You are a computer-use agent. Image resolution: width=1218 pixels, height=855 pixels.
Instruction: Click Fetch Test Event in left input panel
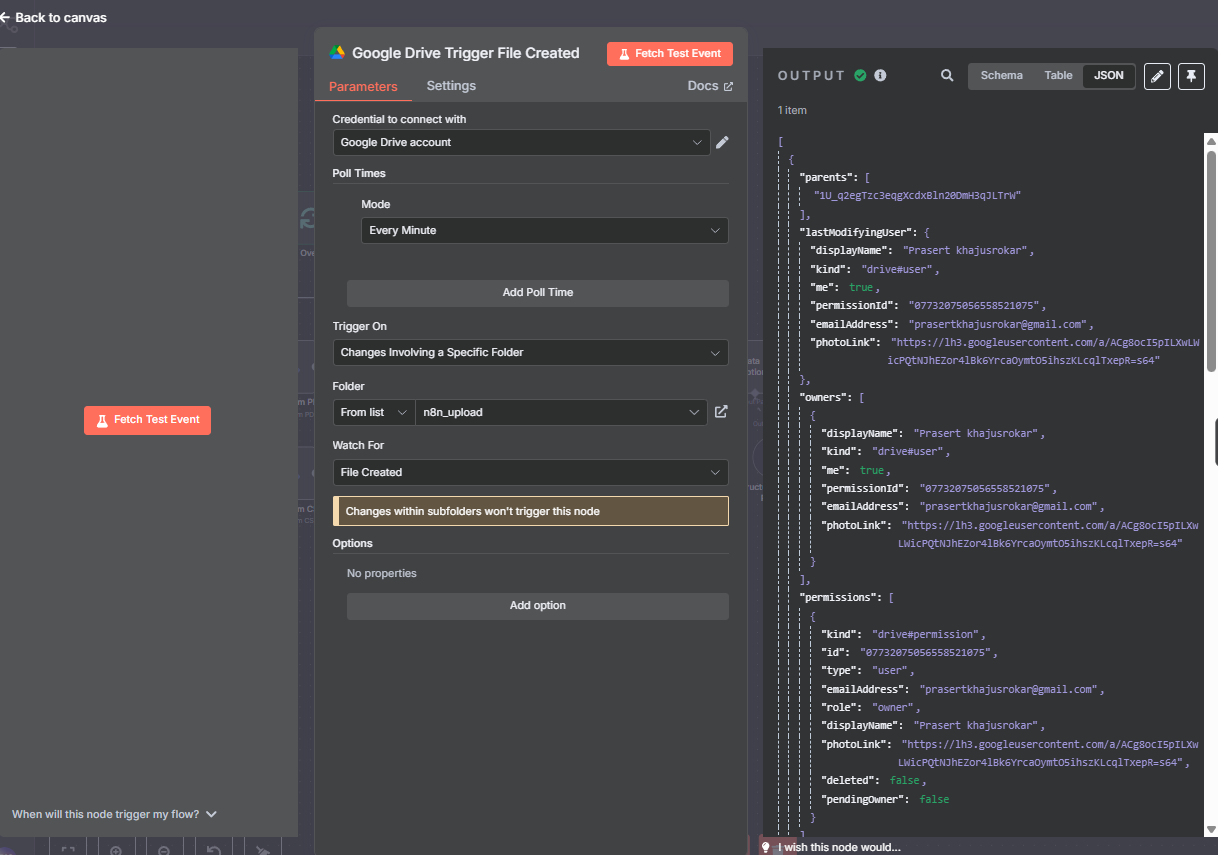(147, 420)
